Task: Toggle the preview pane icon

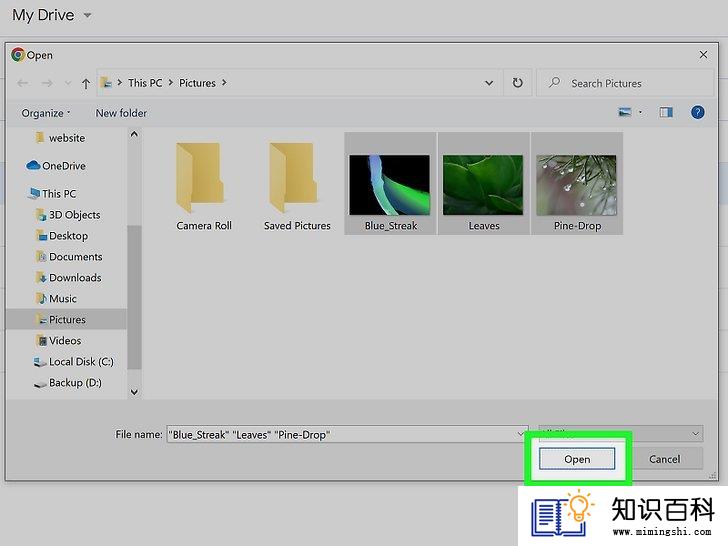Action: pyautogui.click(x=666, y=112)
